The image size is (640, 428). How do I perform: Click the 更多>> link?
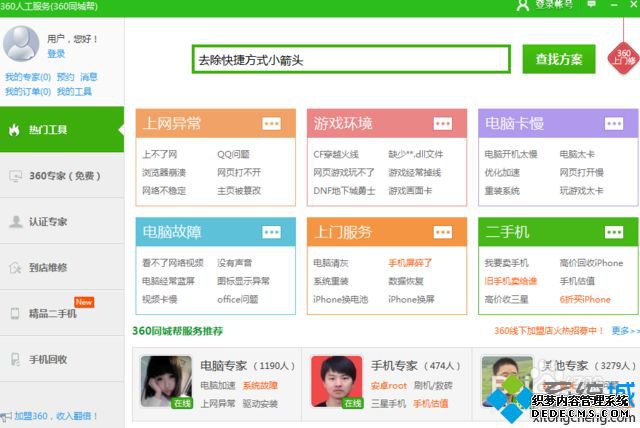point(625,330)
